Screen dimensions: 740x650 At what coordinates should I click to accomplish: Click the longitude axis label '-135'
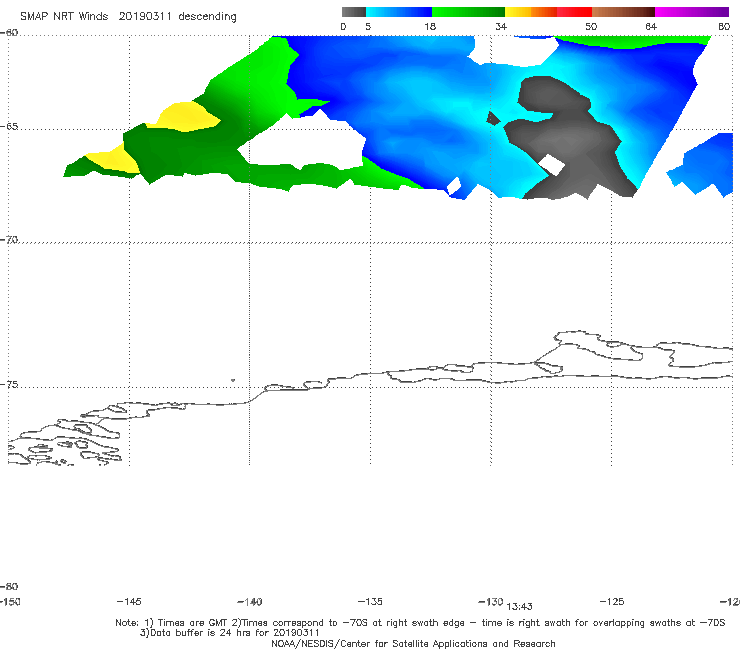point(370,601)
